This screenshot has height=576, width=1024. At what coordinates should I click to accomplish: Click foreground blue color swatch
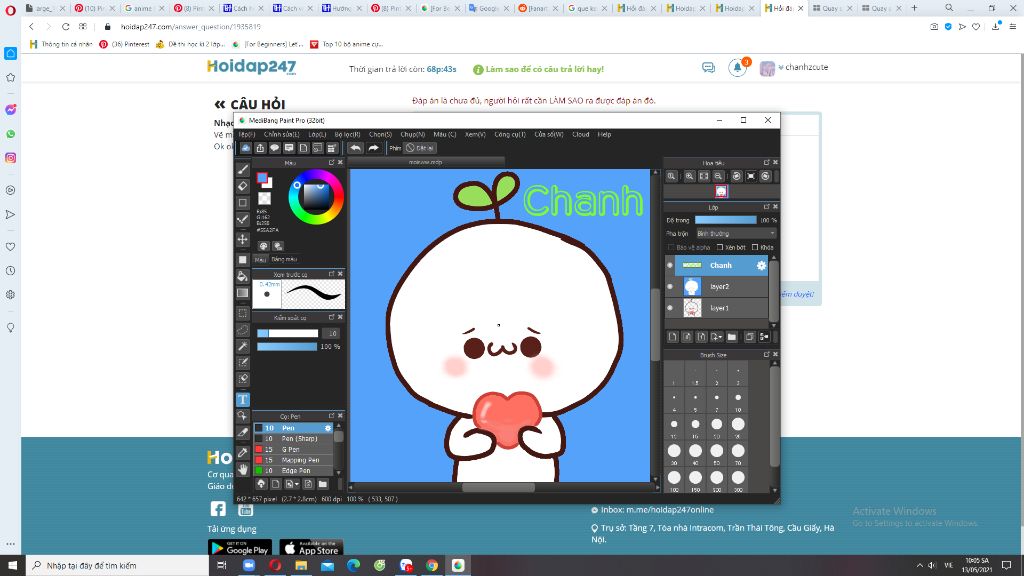coord(262,177)
